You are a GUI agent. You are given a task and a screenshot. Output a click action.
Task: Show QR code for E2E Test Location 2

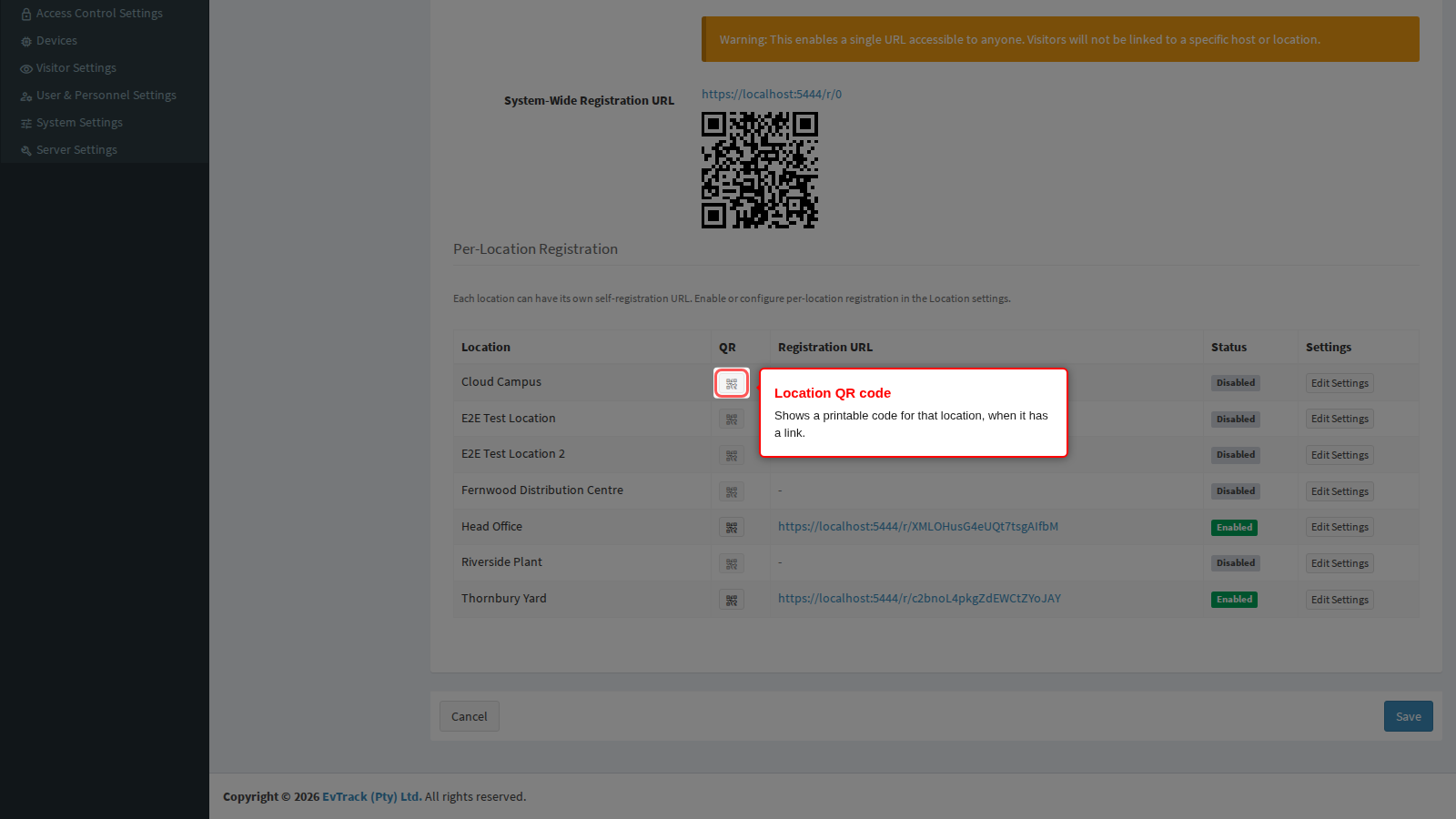pos(732,455)
